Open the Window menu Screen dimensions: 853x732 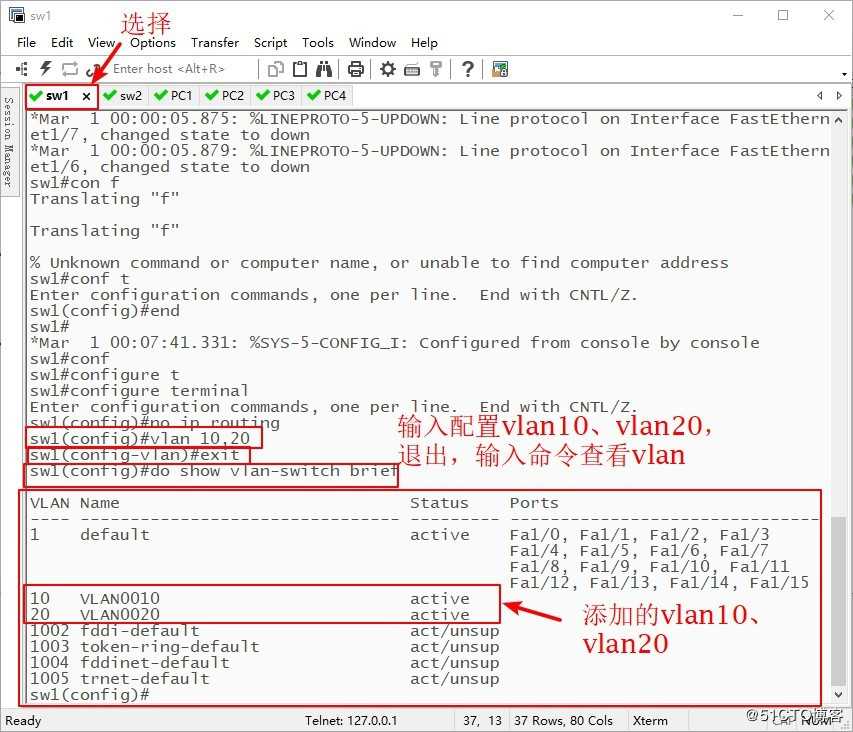click(372, 42)
